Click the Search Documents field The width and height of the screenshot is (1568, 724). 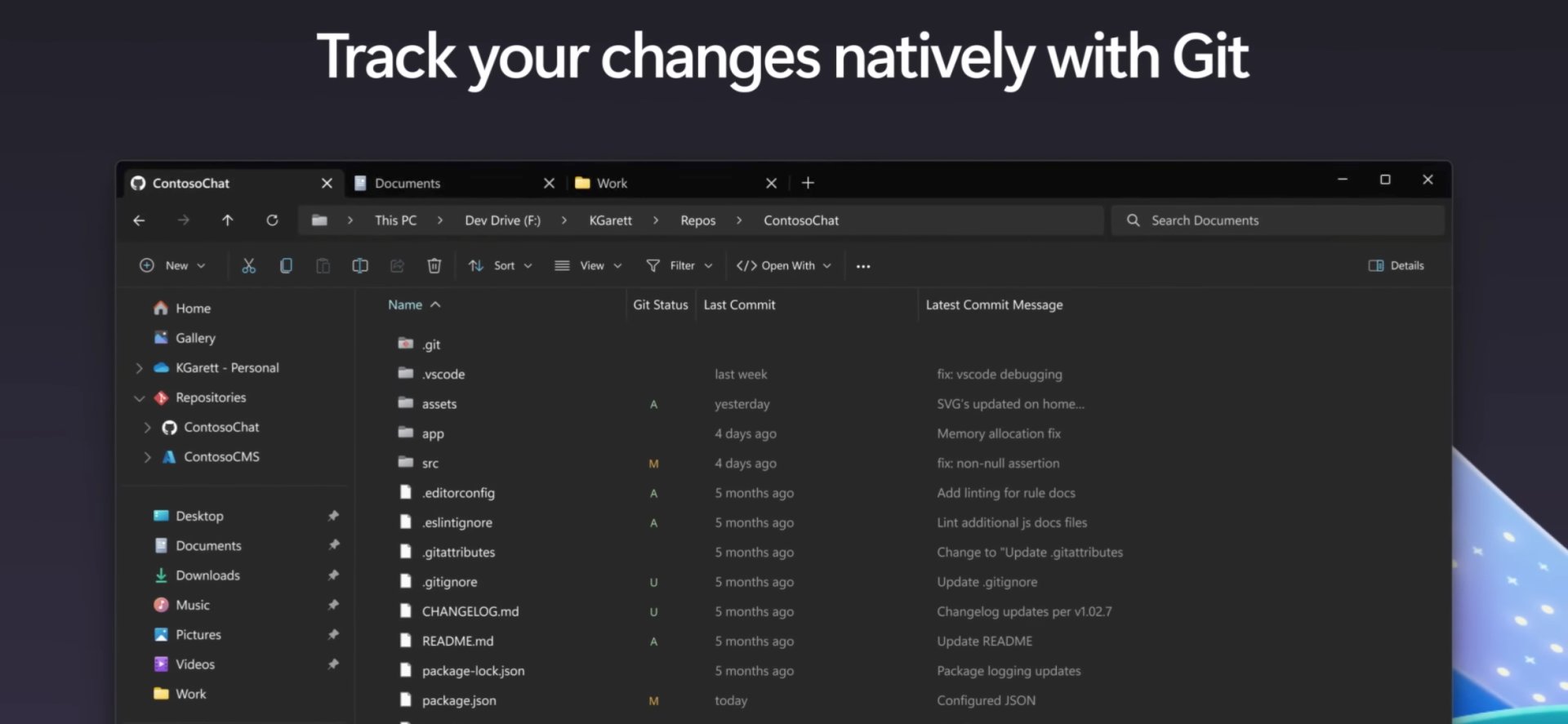click(1277, 220)
